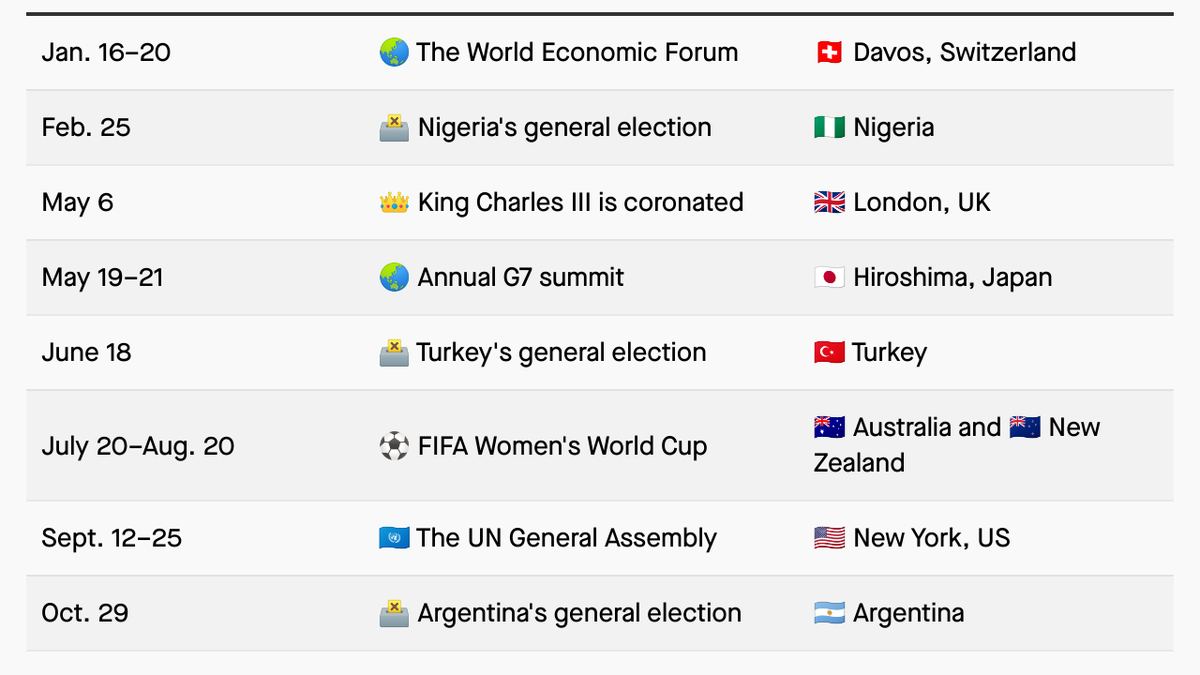
Task: Click the Switzerland flag icon
Action: 829,53
